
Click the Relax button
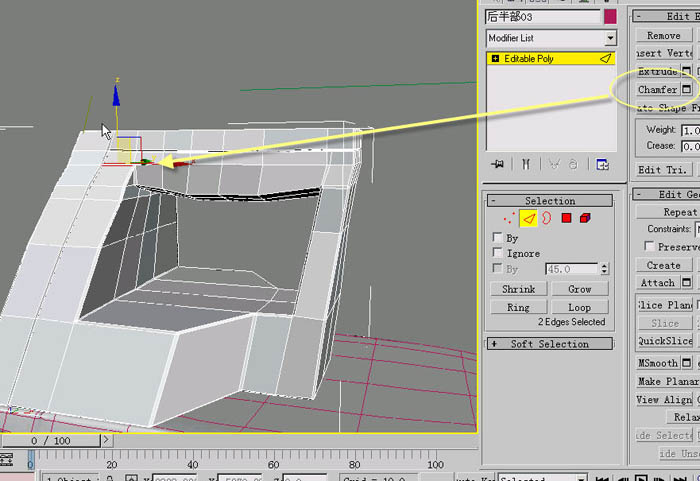(x=683, y=417)
